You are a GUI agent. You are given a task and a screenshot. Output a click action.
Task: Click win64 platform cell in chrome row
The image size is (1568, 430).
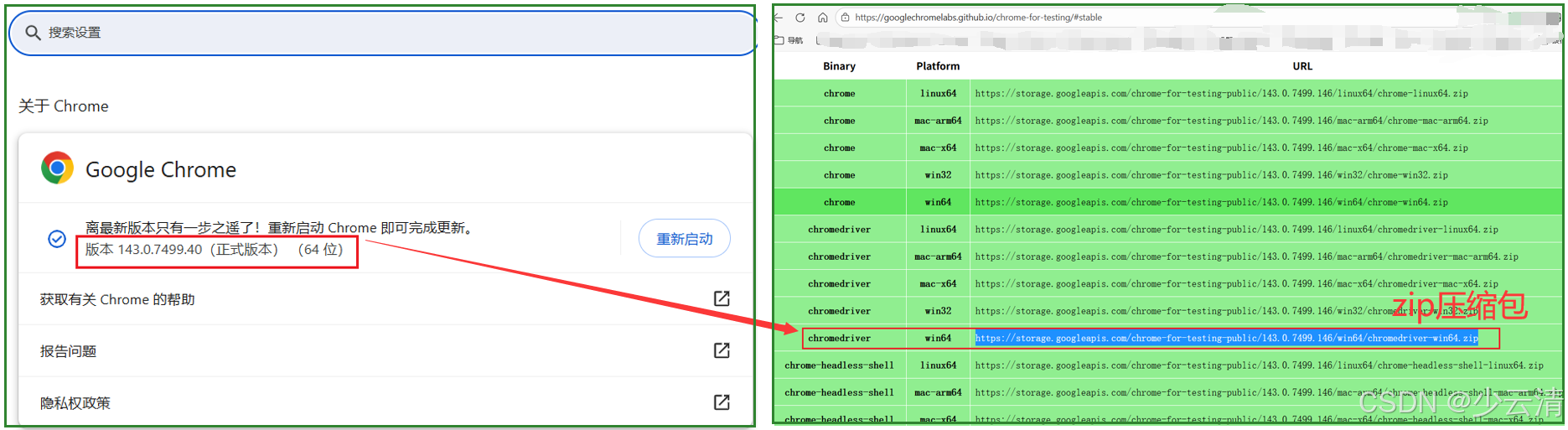tap(938, 202)
